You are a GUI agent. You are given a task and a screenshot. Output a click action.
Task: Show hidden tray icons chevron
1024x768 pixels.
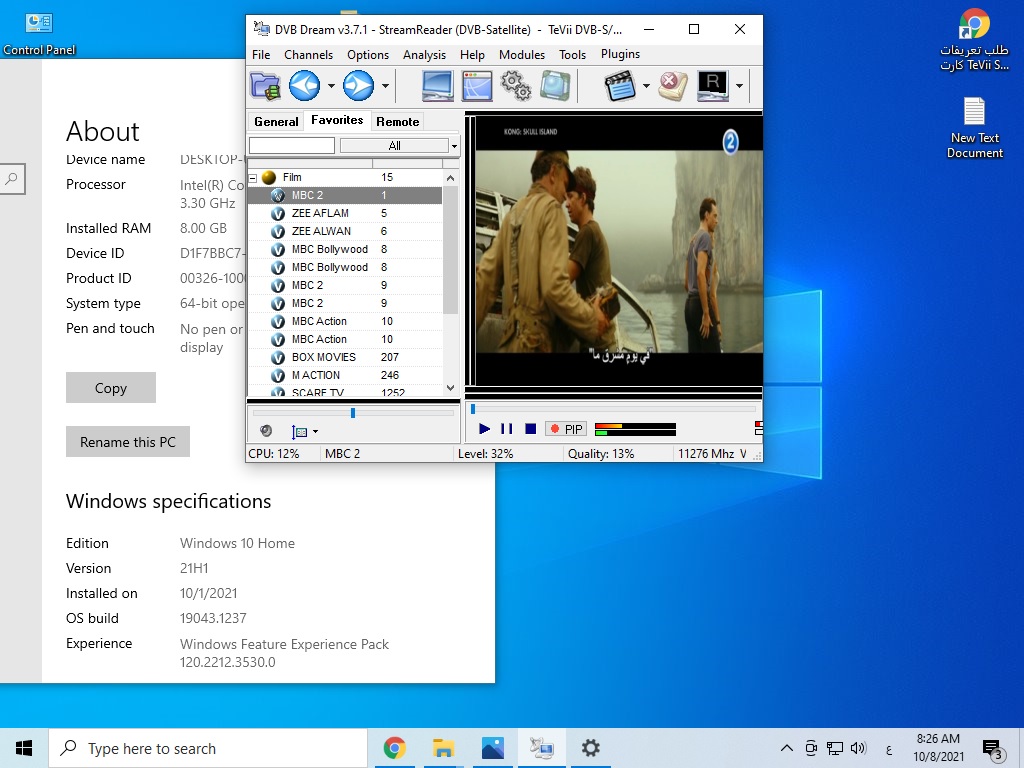click(786, 748)
